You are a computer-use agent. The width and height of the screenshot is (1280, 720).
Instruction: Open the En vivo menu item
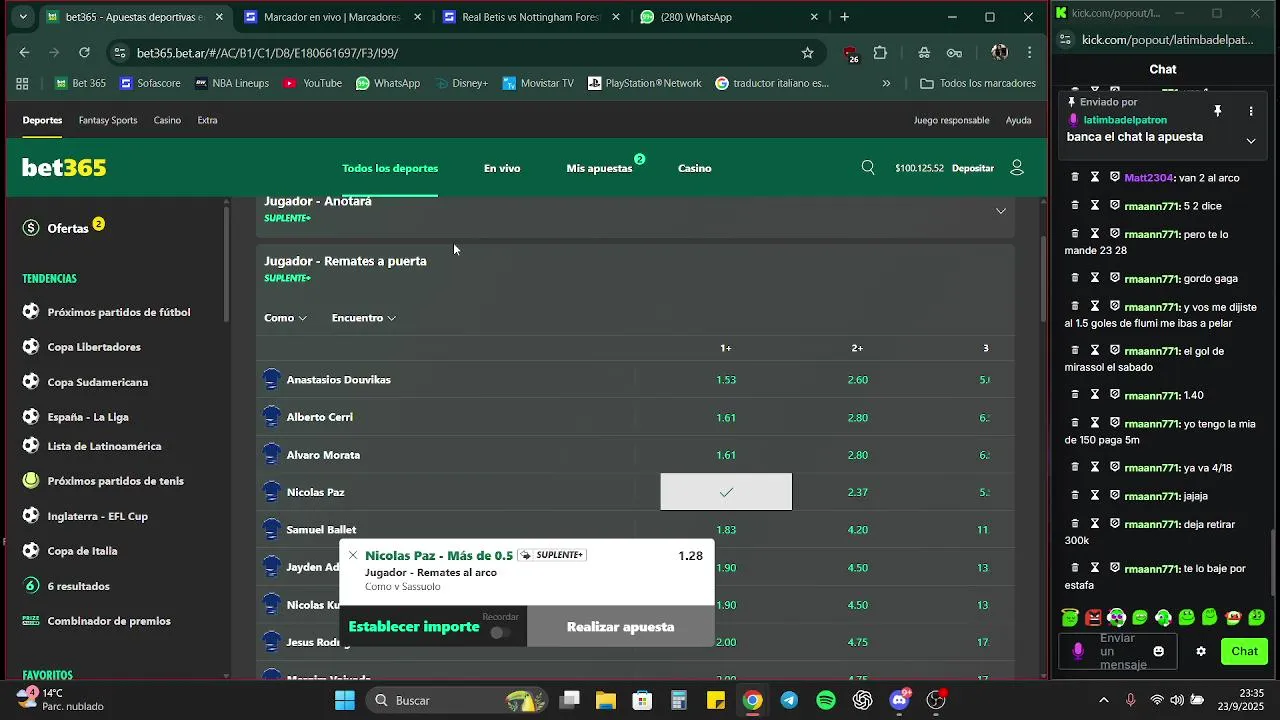pos(502,168)
